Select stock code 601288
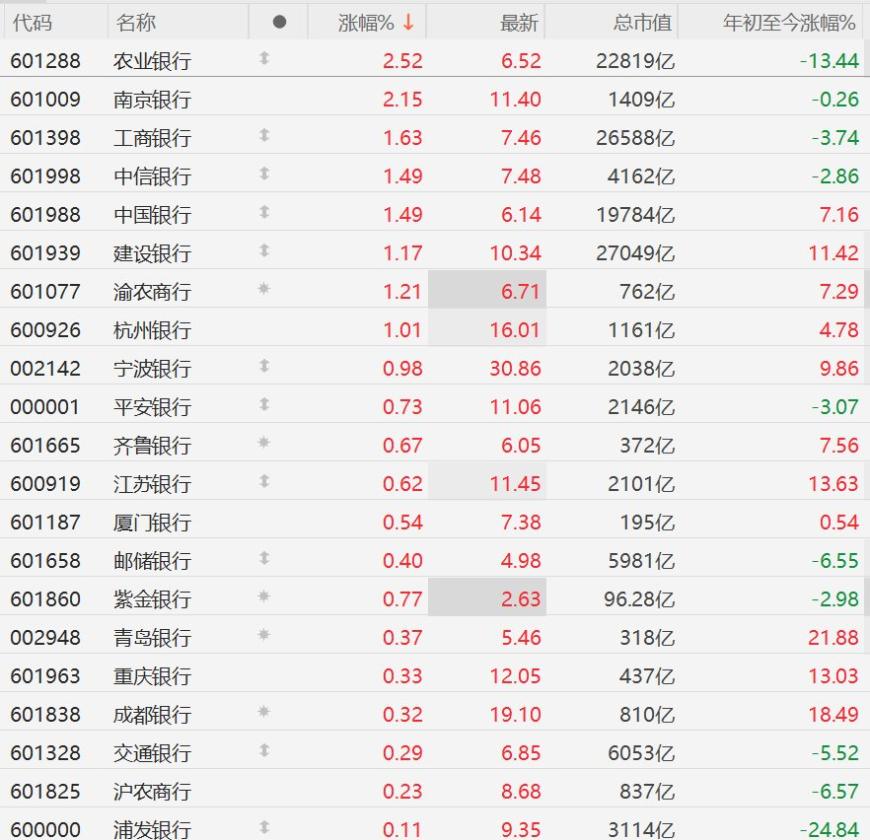The width and height of the screenshot is (870, 840). 45,60
